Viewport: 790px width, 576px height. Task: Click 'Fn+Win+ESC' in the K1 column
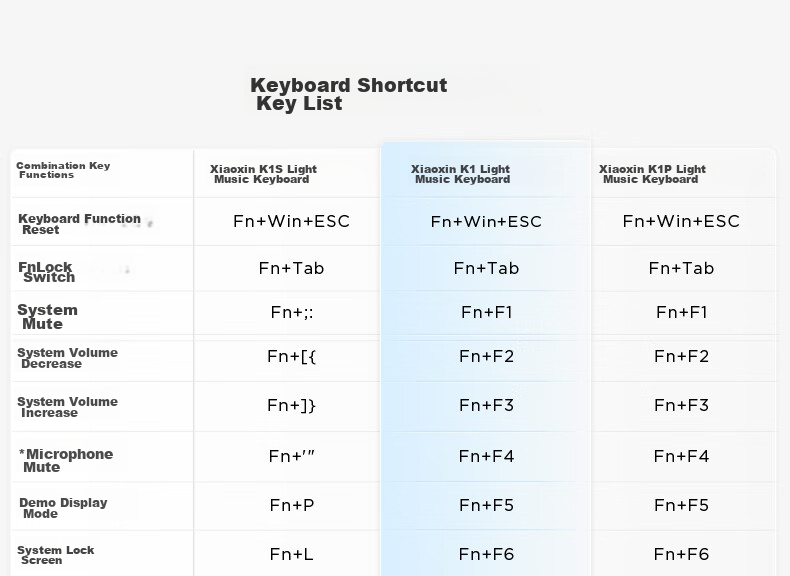[x=486, y=222]
